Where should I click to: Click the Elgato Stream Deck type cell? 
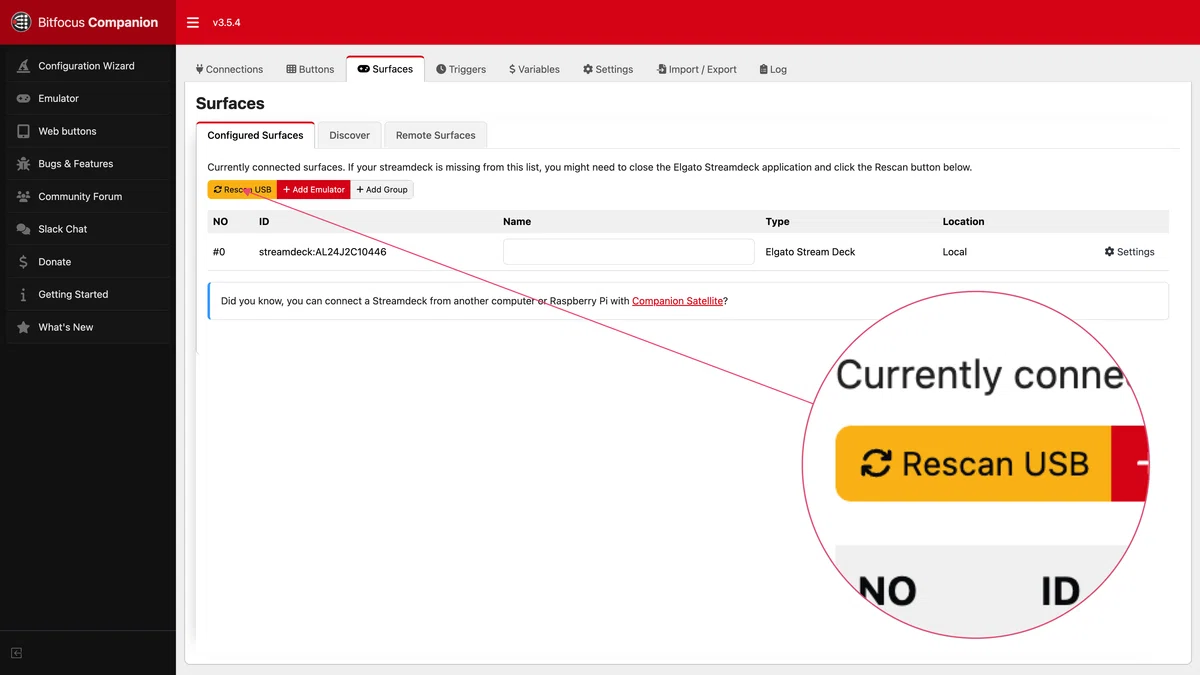point(810,252)
